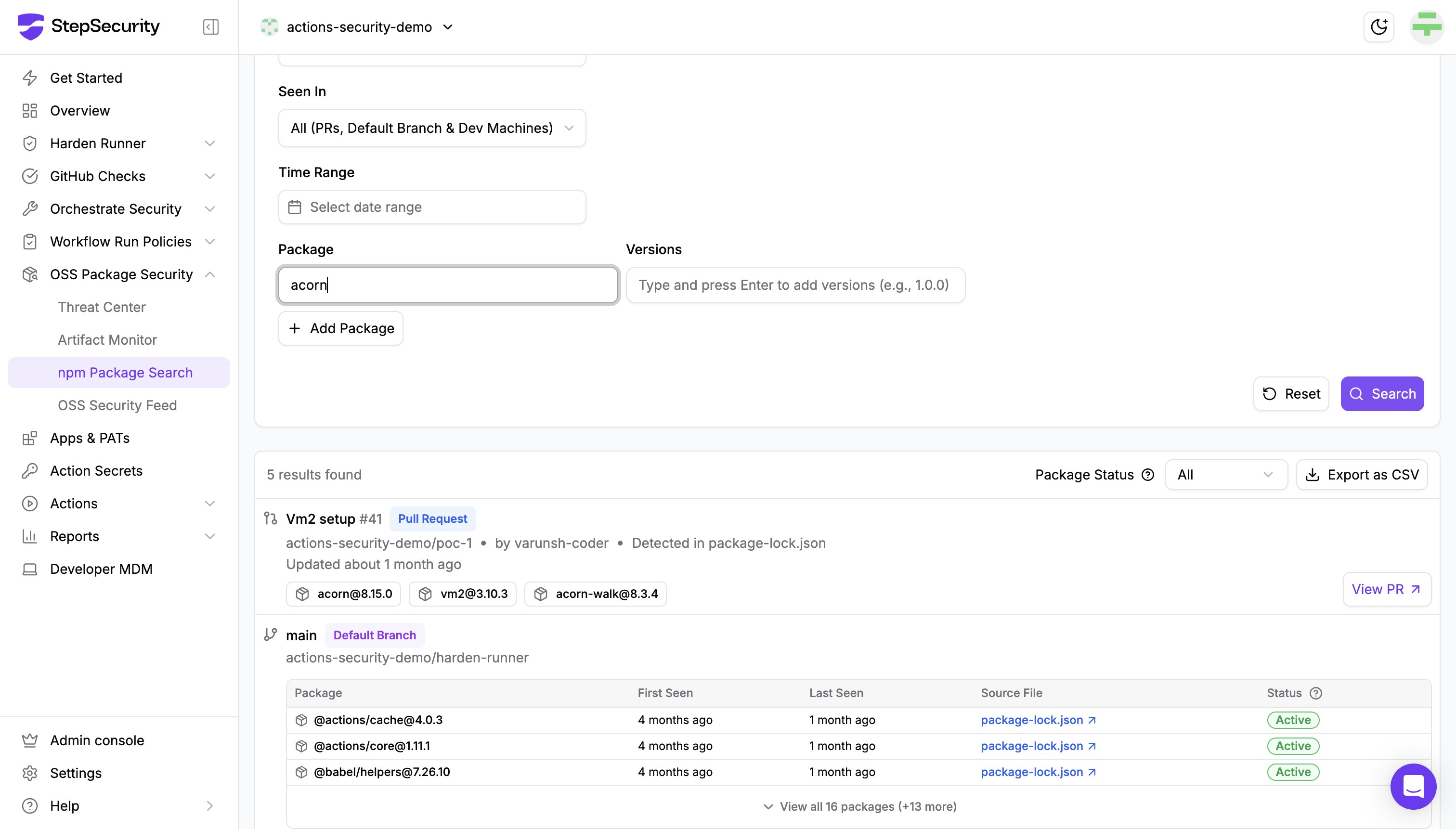The image size is (1456, 829).
Task: Open Threat Center page
Action: [102, 307]
